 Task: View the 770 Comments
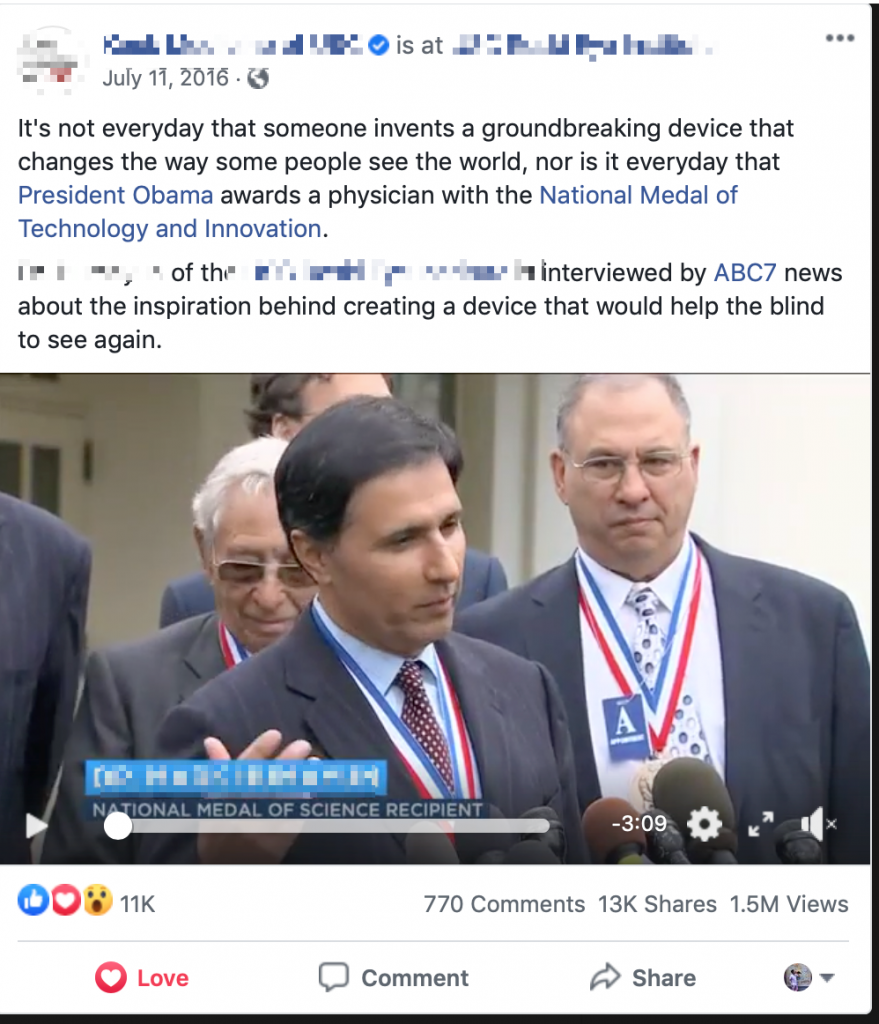point(504,904)
